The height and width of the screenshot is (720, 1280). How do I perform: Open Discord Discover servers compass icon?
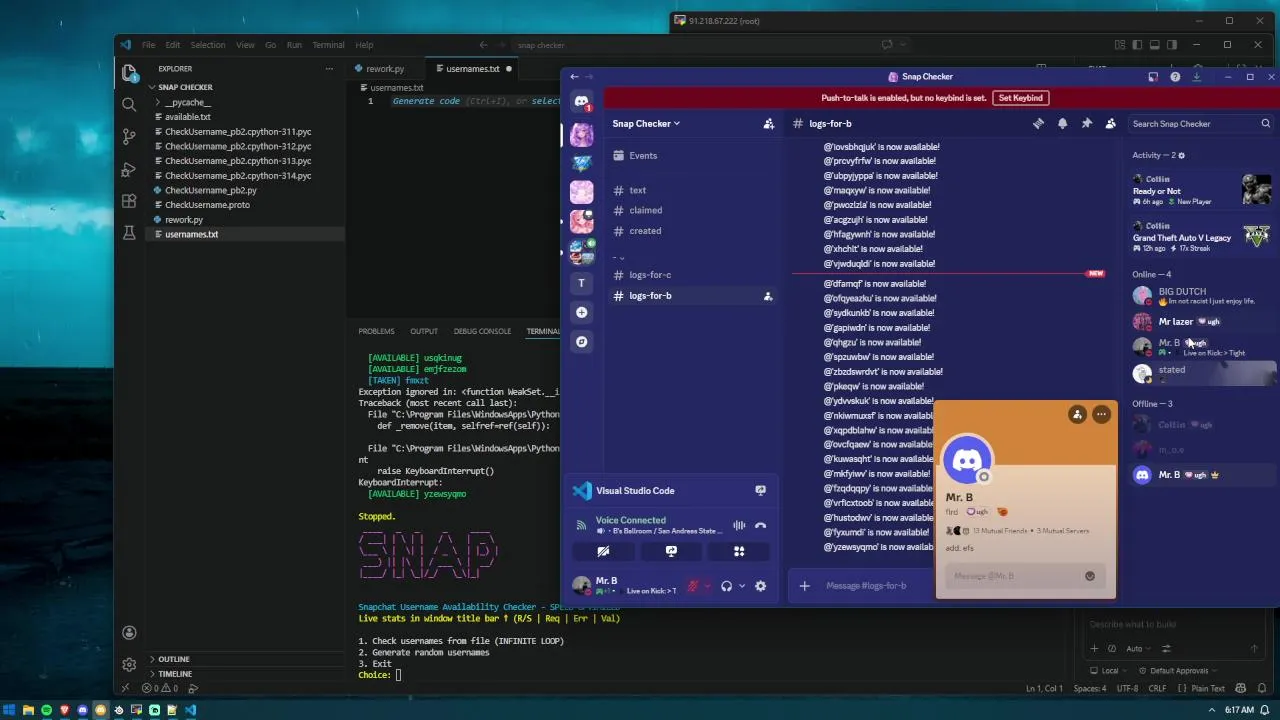point(581,341)
